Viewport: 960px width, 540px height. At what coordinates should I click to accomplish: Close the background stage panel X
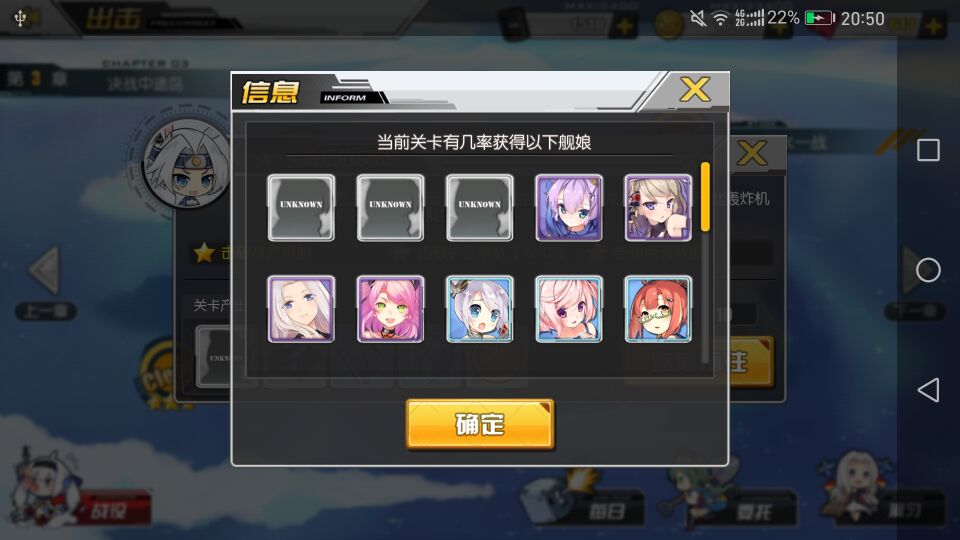[752, 152]
